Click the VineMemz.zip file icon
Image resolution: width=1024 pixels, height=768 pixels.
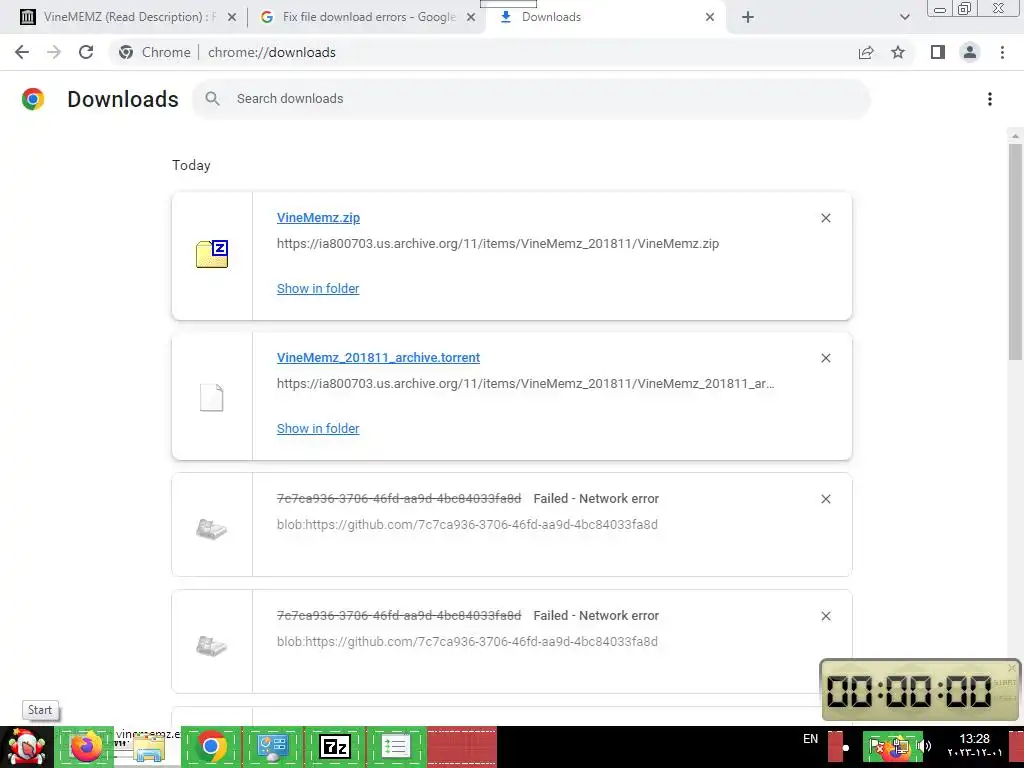[x=212, y=254]
